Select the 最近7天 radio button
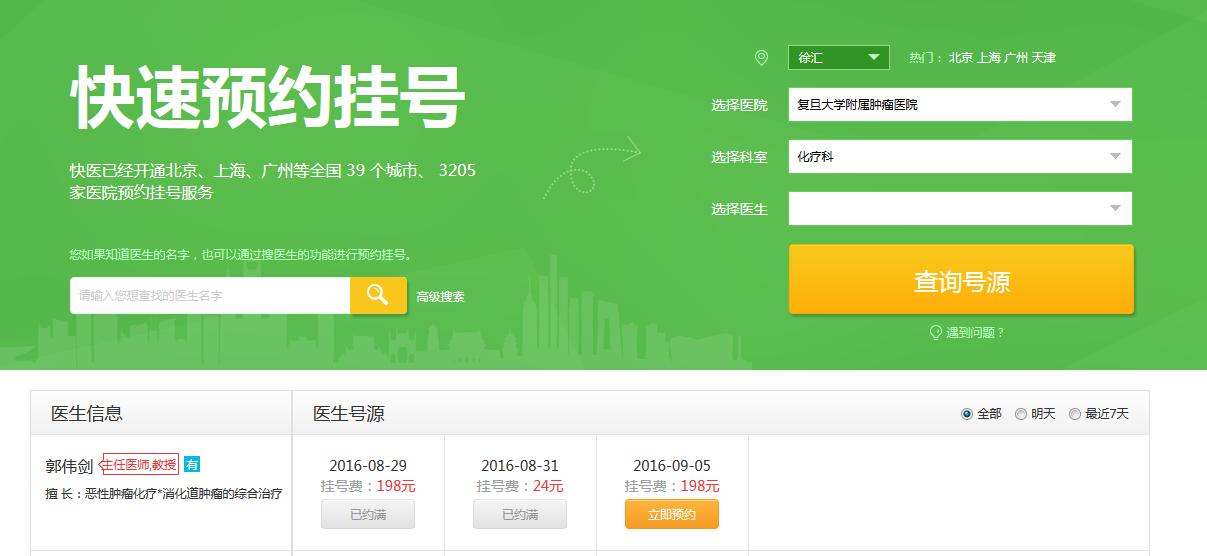1207x556 pixels. [x=1075, y=414]
